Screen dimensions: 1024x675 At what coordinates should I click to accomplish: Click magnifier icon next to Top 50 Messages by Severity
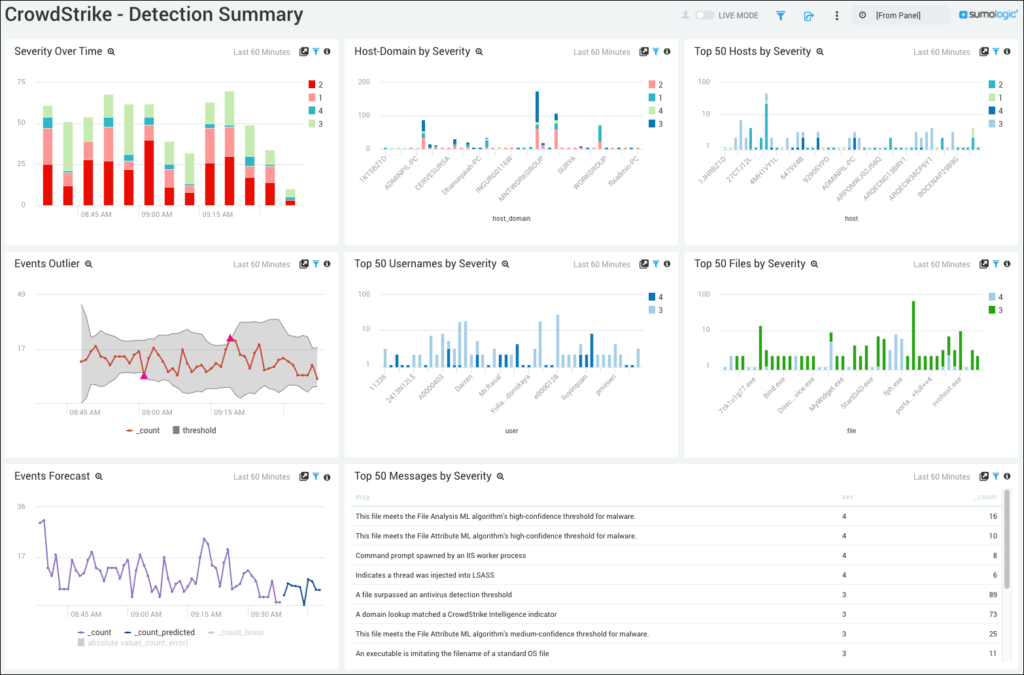pos(500,477)
